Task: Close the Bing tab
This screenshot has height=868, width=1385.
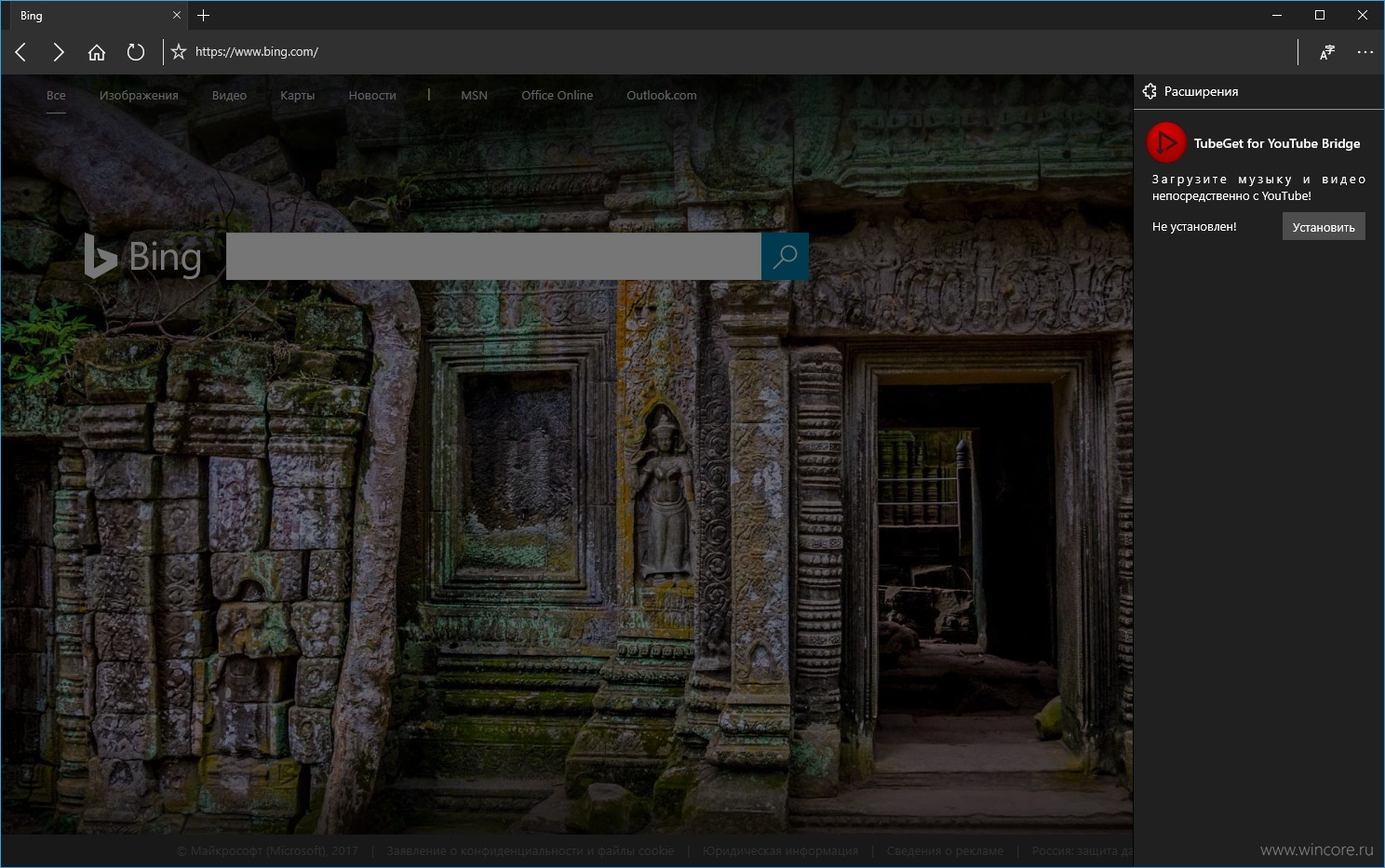Action: [x=177, y=15]
